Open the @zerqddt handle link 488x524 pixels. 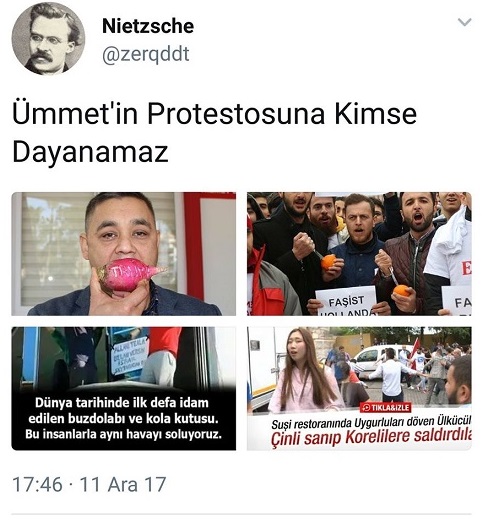tap(145, 54)
